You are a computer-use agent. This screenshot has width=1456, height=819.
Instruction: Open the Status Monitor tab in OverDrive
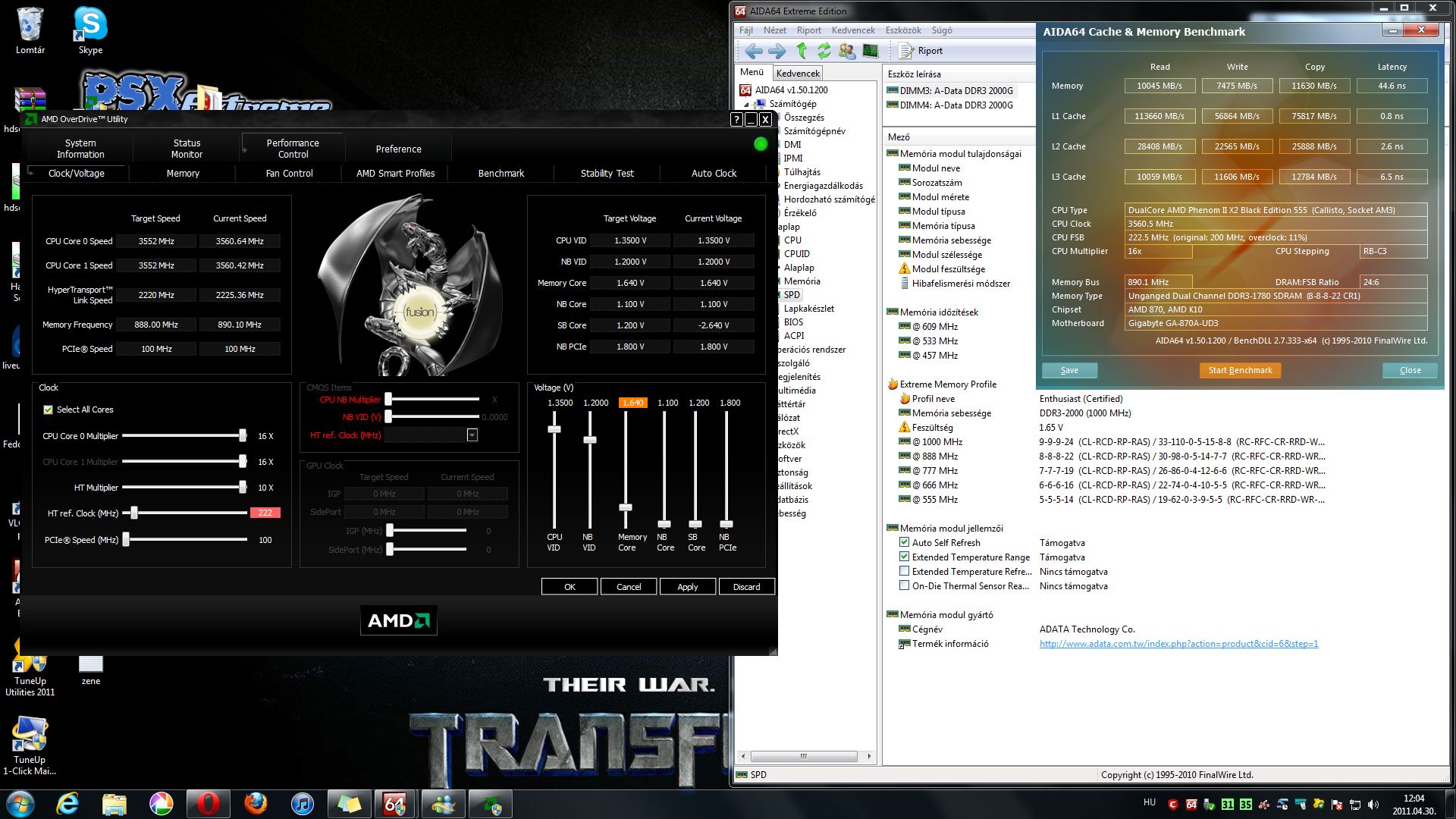187,149
